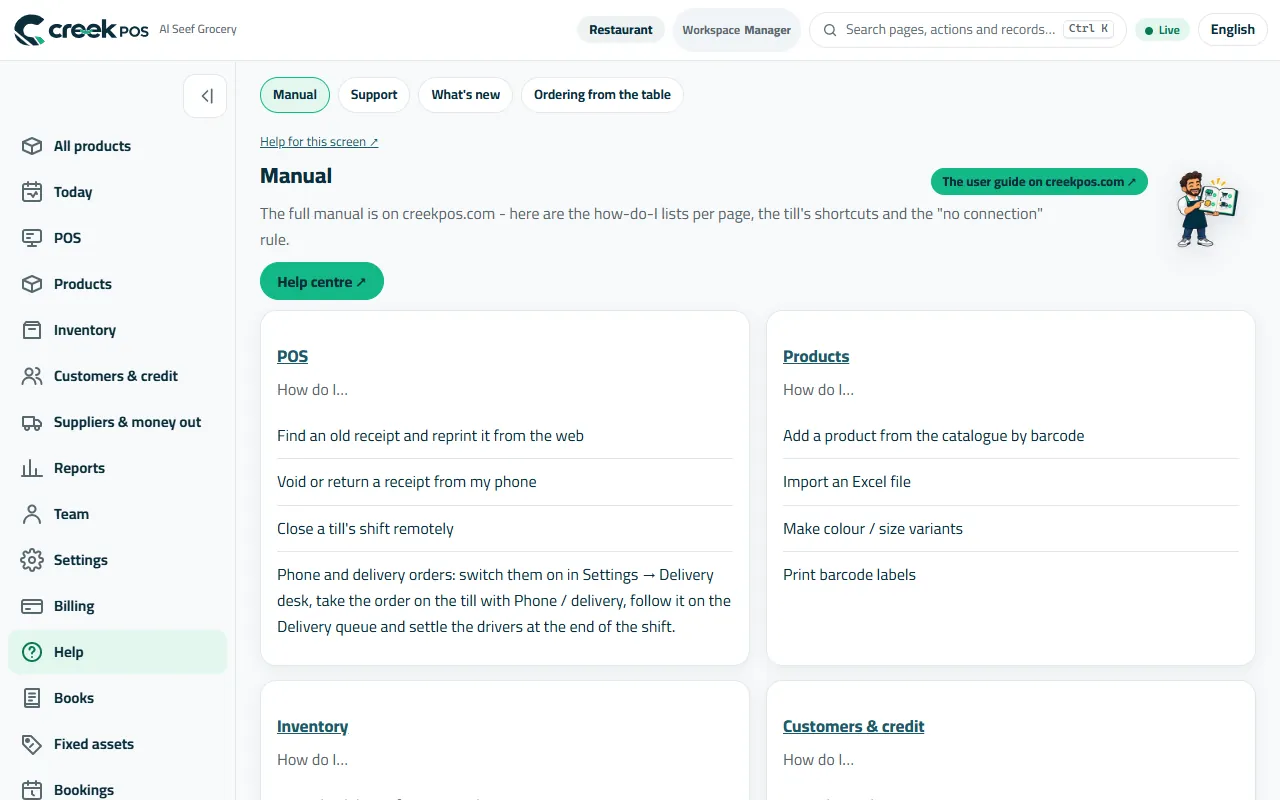This screenshot has width=1280, height=800.
Task: Open Fixed assets tag icon
Action: click(32, 744)
